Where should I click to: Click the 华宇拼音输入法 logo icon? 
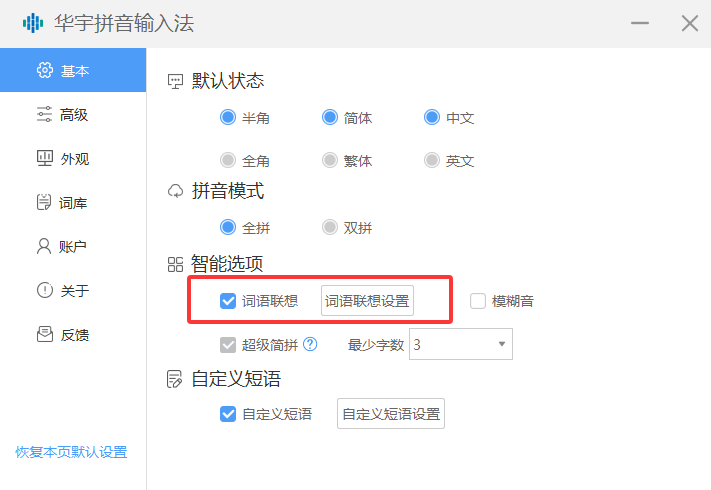(32, 23)
